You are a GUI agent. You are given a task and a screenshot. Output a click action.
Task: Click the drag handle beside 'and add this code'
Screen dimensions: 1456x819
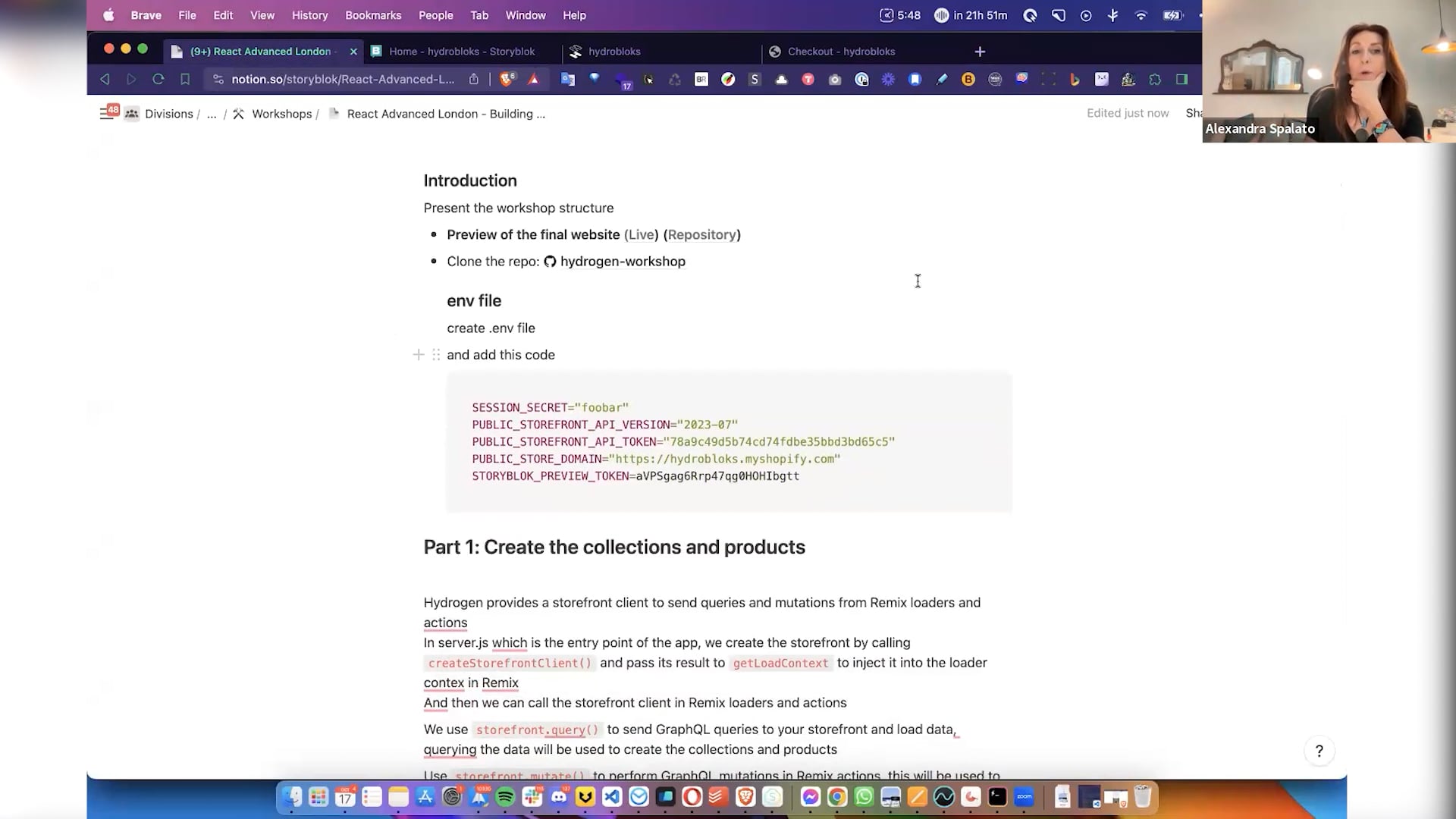436,355
